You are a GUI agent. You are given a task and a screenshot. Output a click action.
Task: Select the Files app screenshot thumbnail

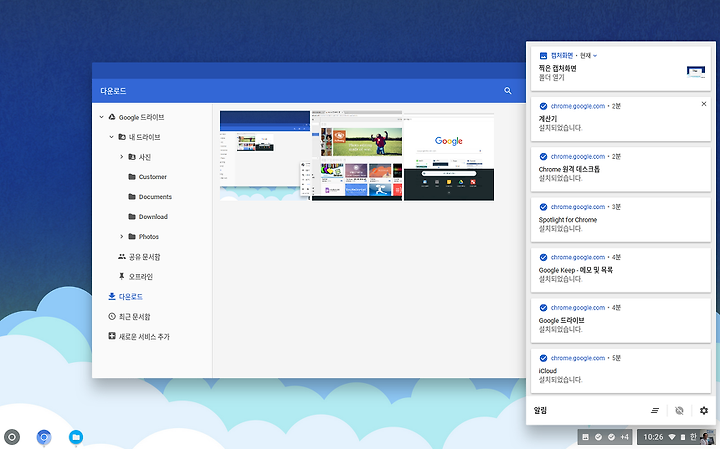[x=265, y=156]
